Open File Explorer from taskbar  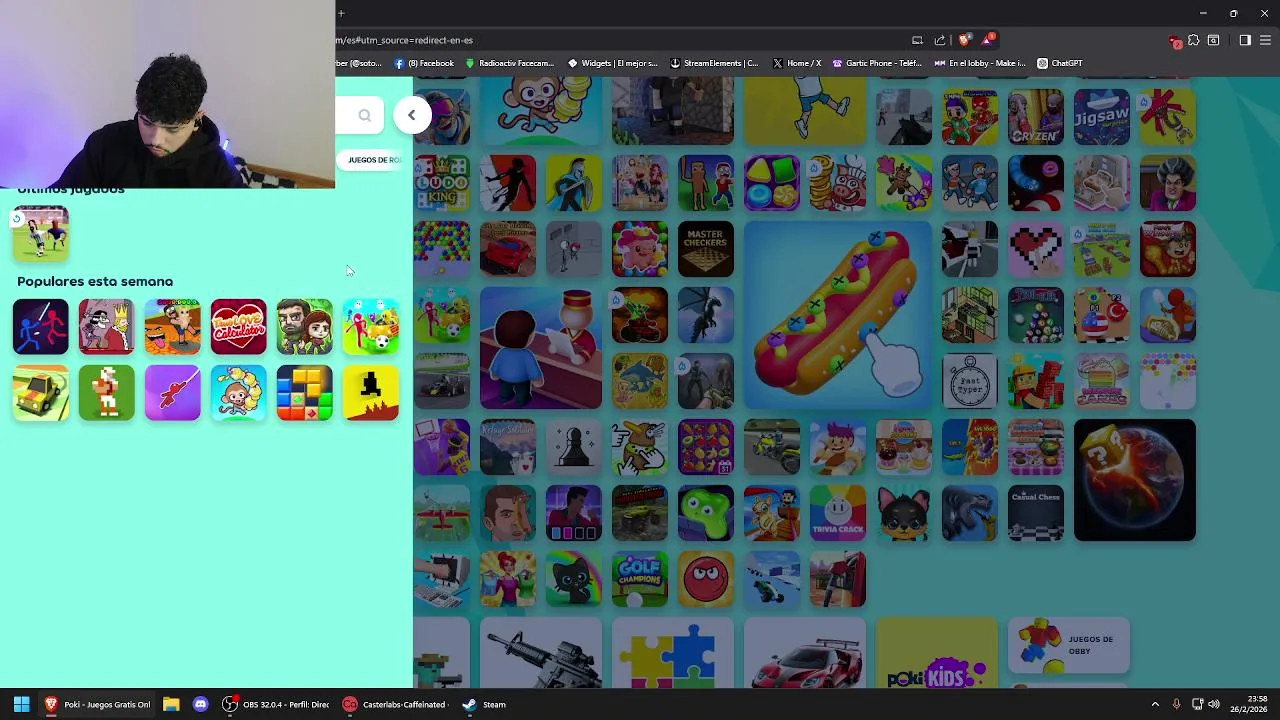pos(171,704)
